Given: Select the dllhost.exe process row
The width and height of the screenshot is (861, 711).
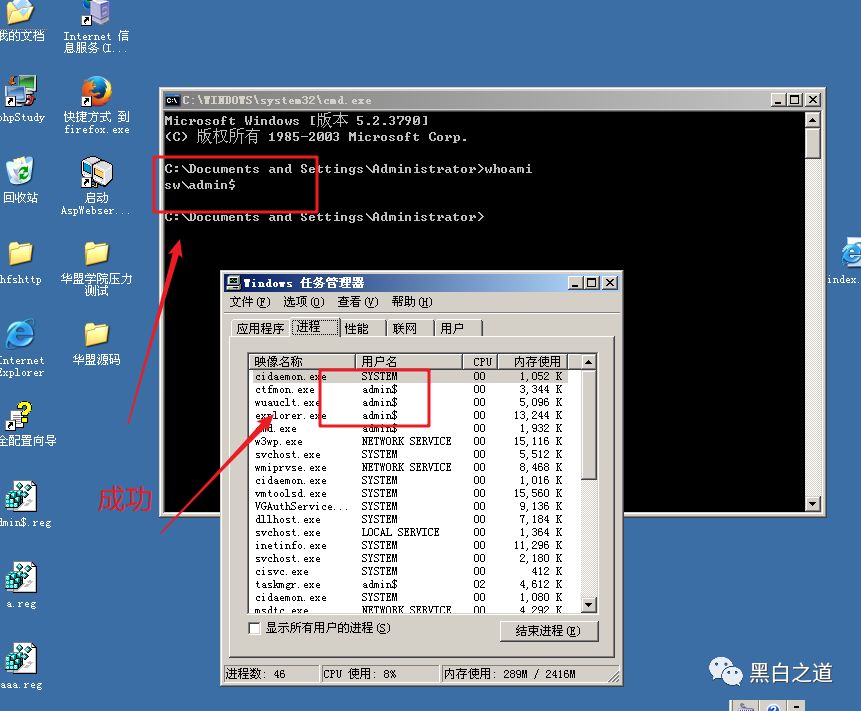Looking at the screenshot, I should pos(409,519).
